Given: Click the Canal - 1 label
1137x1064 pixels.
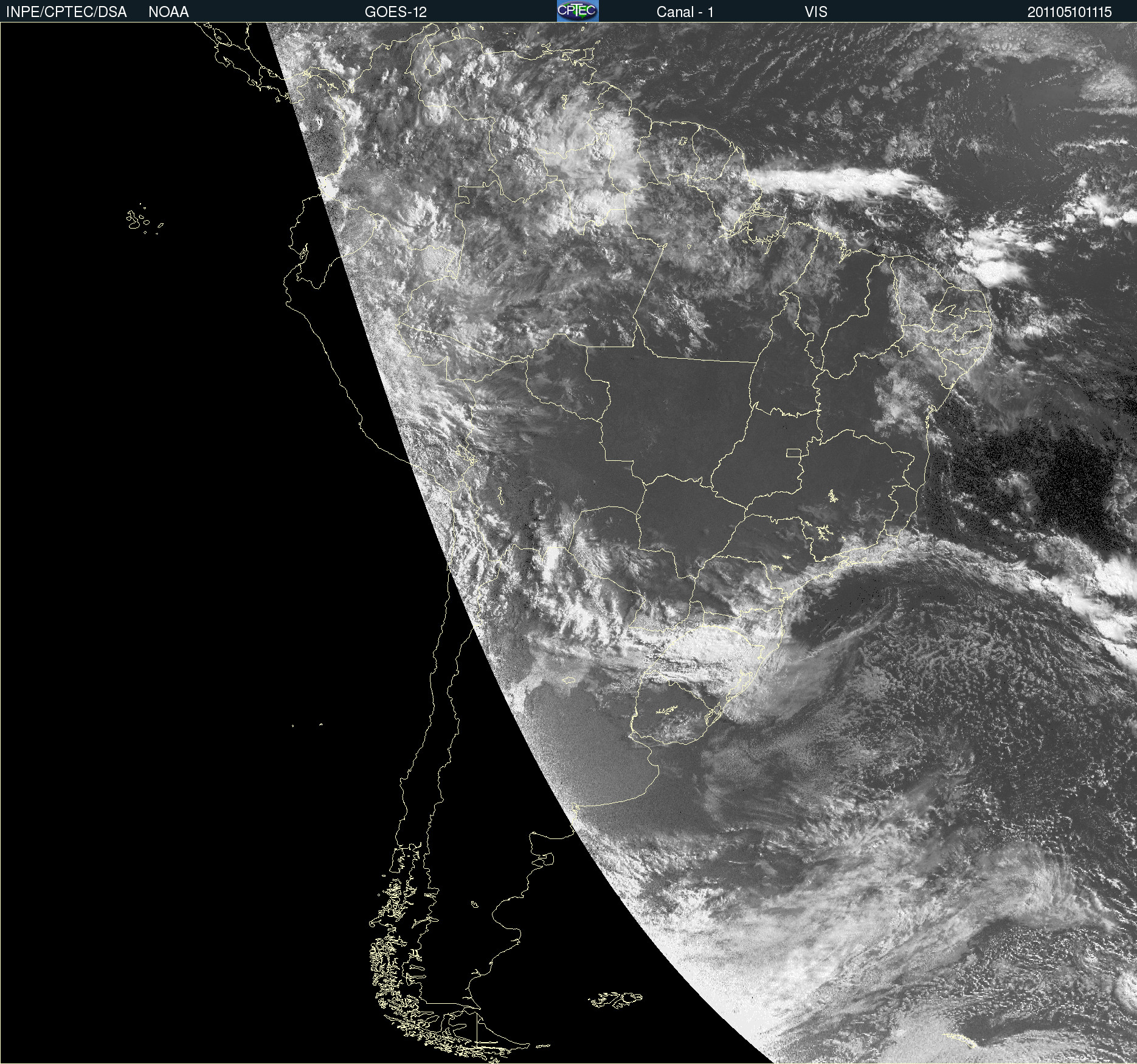Looking at the screenshot, I should tap(685, 12).
